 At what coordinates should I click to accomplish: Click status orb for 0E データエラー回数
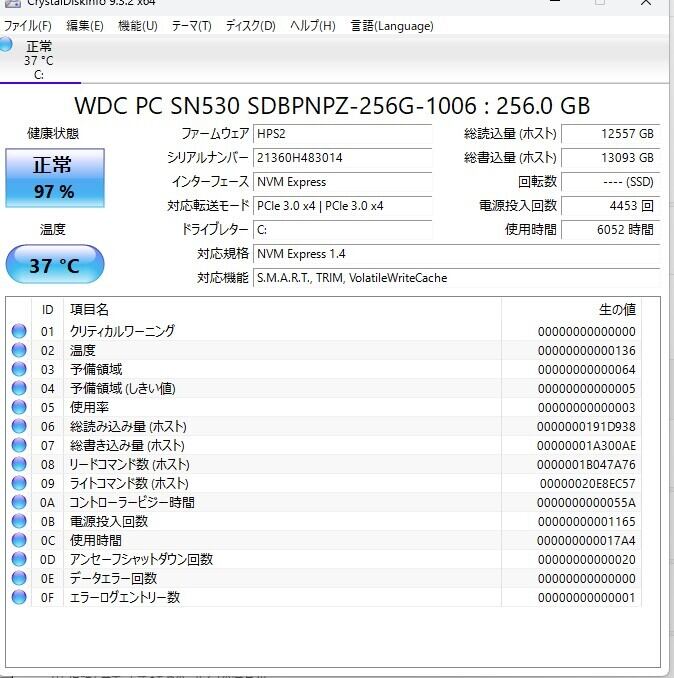[19, 579]
